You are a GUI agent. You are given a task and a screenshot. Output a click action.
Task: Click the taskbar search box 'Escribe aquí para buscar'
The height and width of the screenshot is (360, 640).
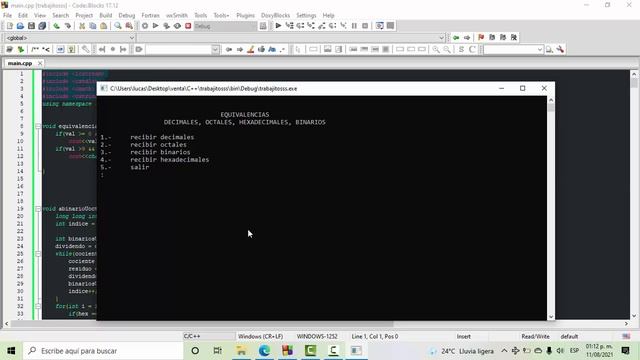tap(103, 351)
